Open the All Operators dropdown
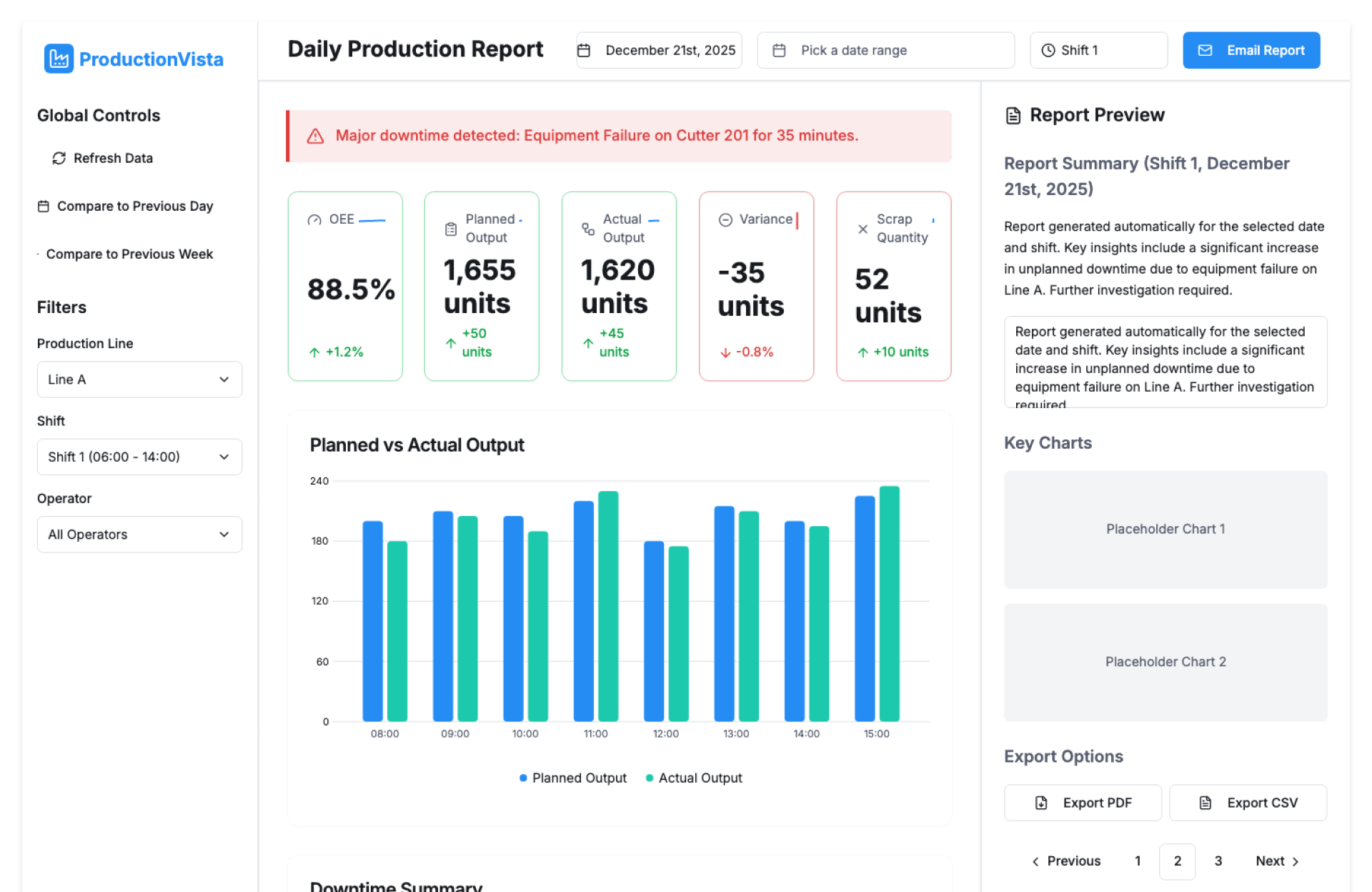Screen dimensions: 1372x892 click(x=139, y=535)
